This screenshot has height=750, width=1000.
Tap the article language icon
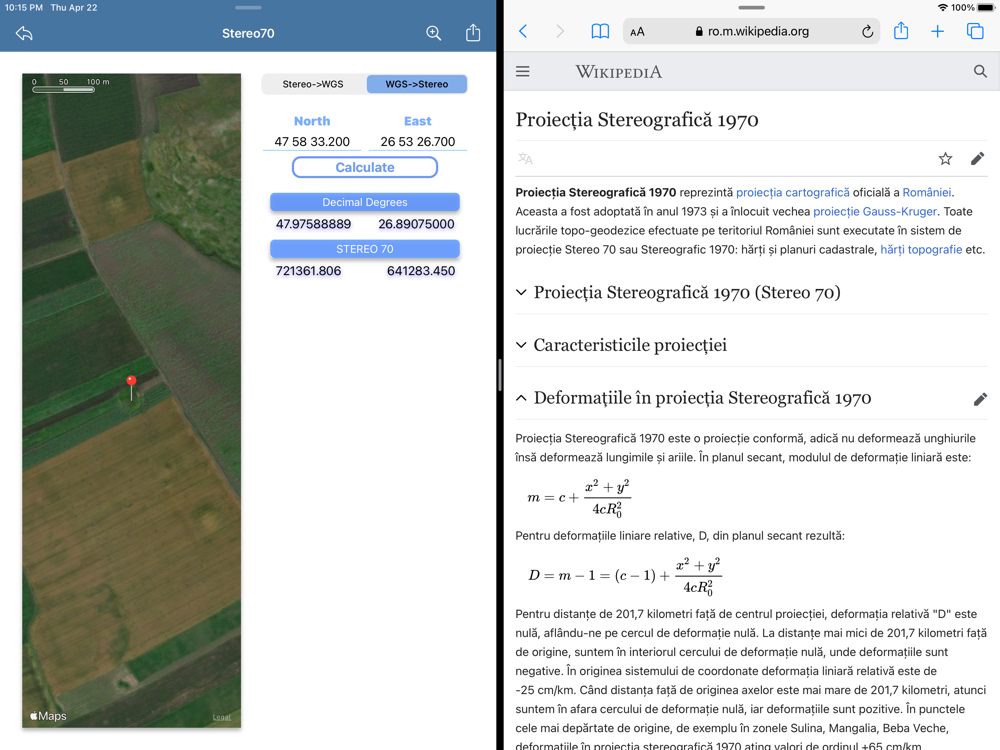coord(525,158)
